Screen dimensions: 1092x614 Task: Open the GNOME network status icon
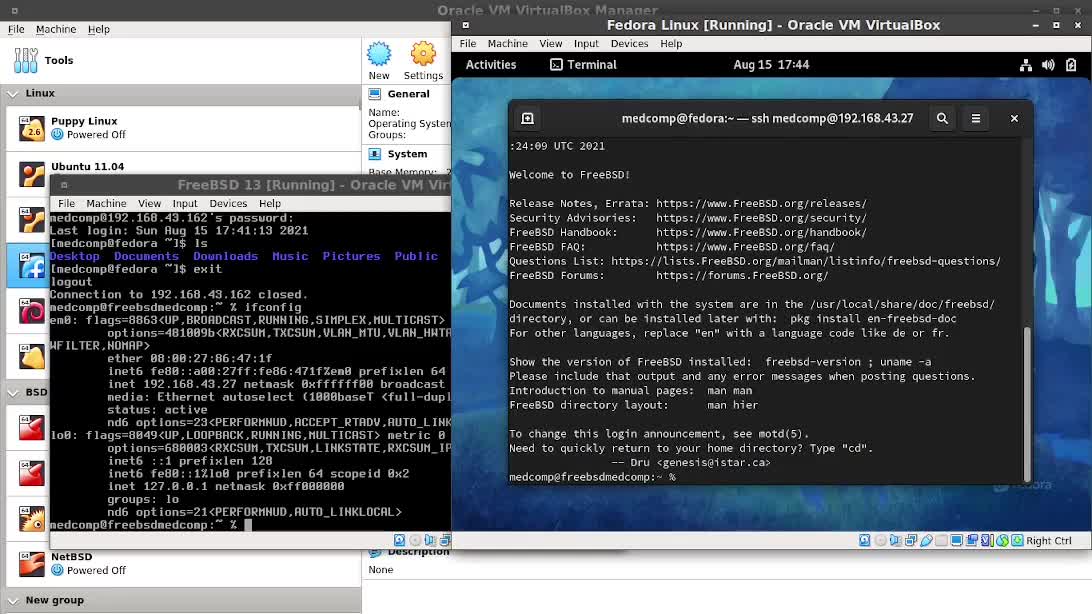[1026, 65]
